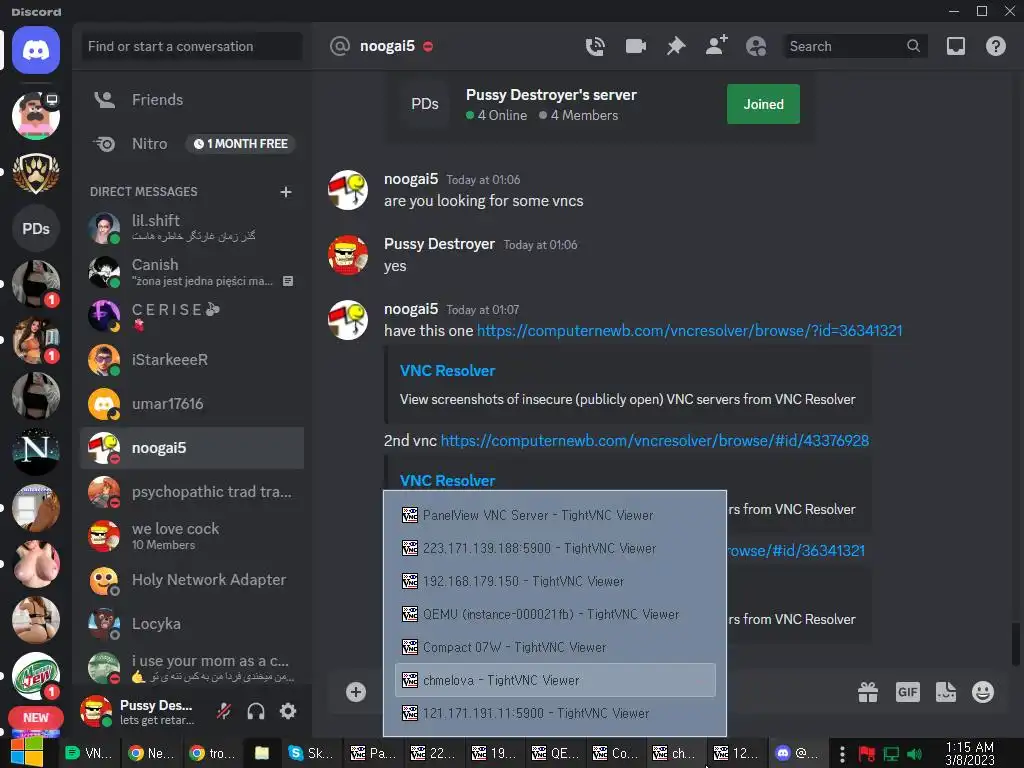Screen dimensions: 1024x768
Task: Add friends to DM icon
Action: [716, 46]
